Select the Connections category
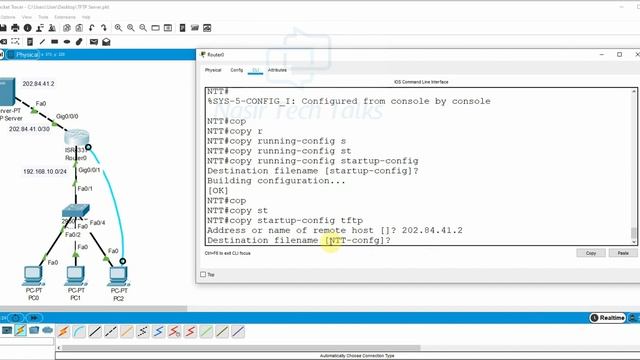The height and width of the screenshot is (360, 640). [x=20, y=330]
